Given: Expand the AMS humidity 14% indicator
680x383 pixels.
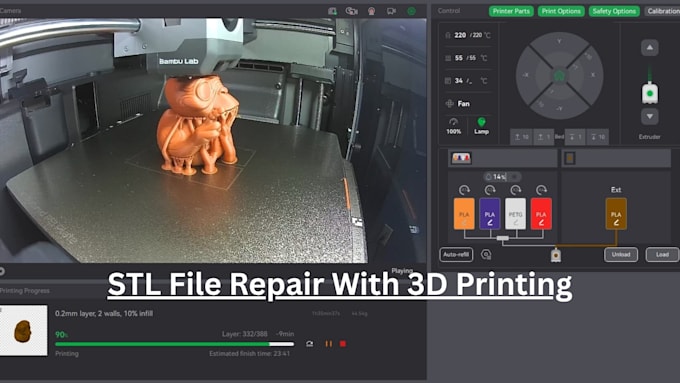Looking at the screenshot, I should [x=502, y=177].
